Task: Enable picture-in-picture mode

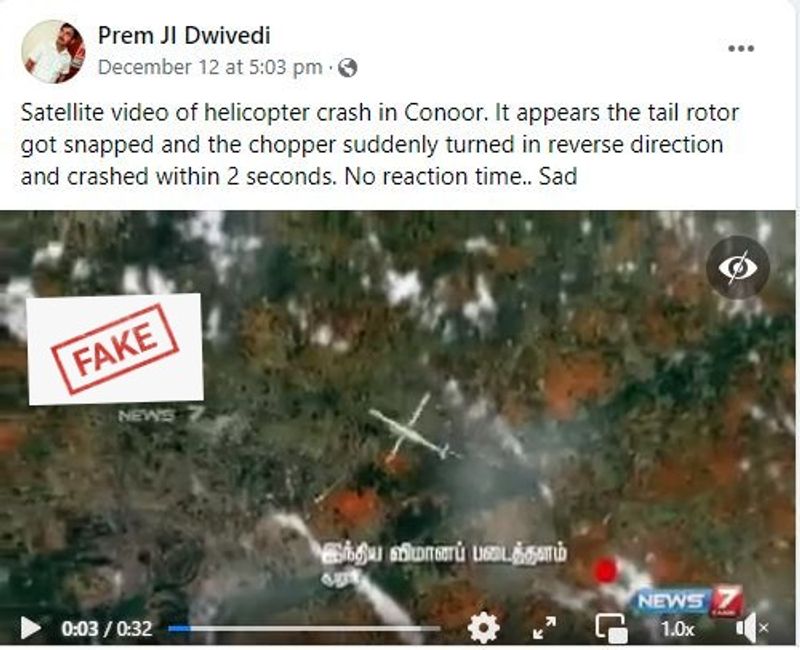Action: [x=611, y=628]
